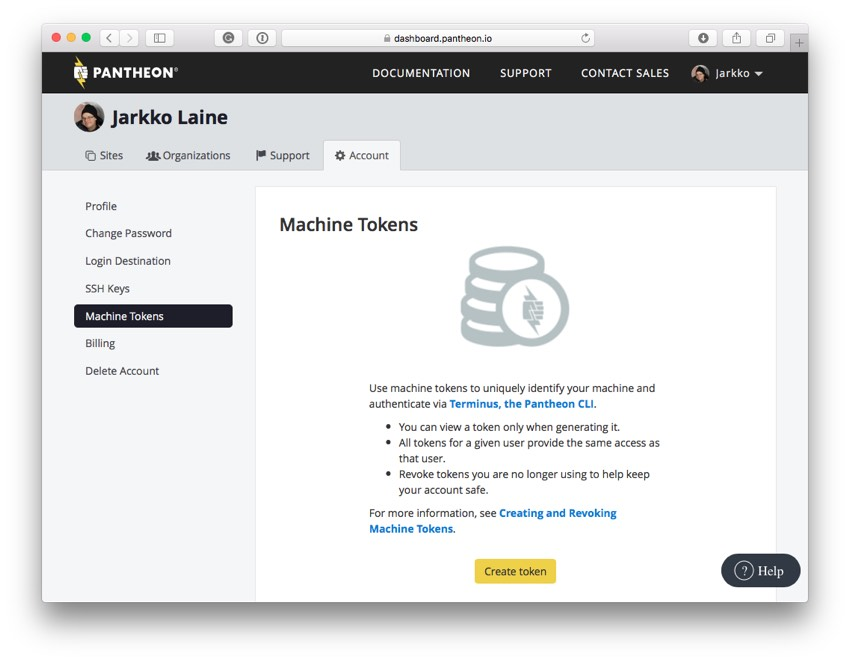The width and height of the screenshot is (850, 662).
Task: Close the Safari window with red button
Action: [x=56, y=37]
